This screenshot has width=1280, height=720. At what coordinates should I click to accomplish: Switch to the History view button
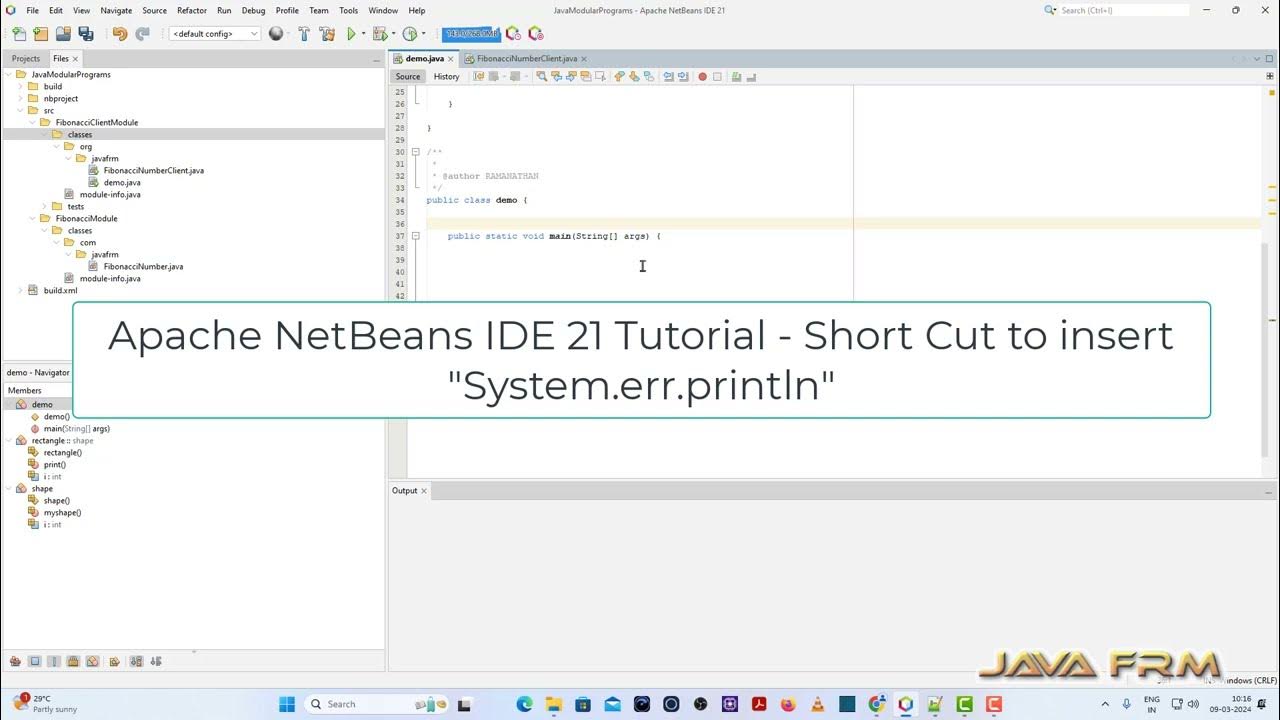446,76
